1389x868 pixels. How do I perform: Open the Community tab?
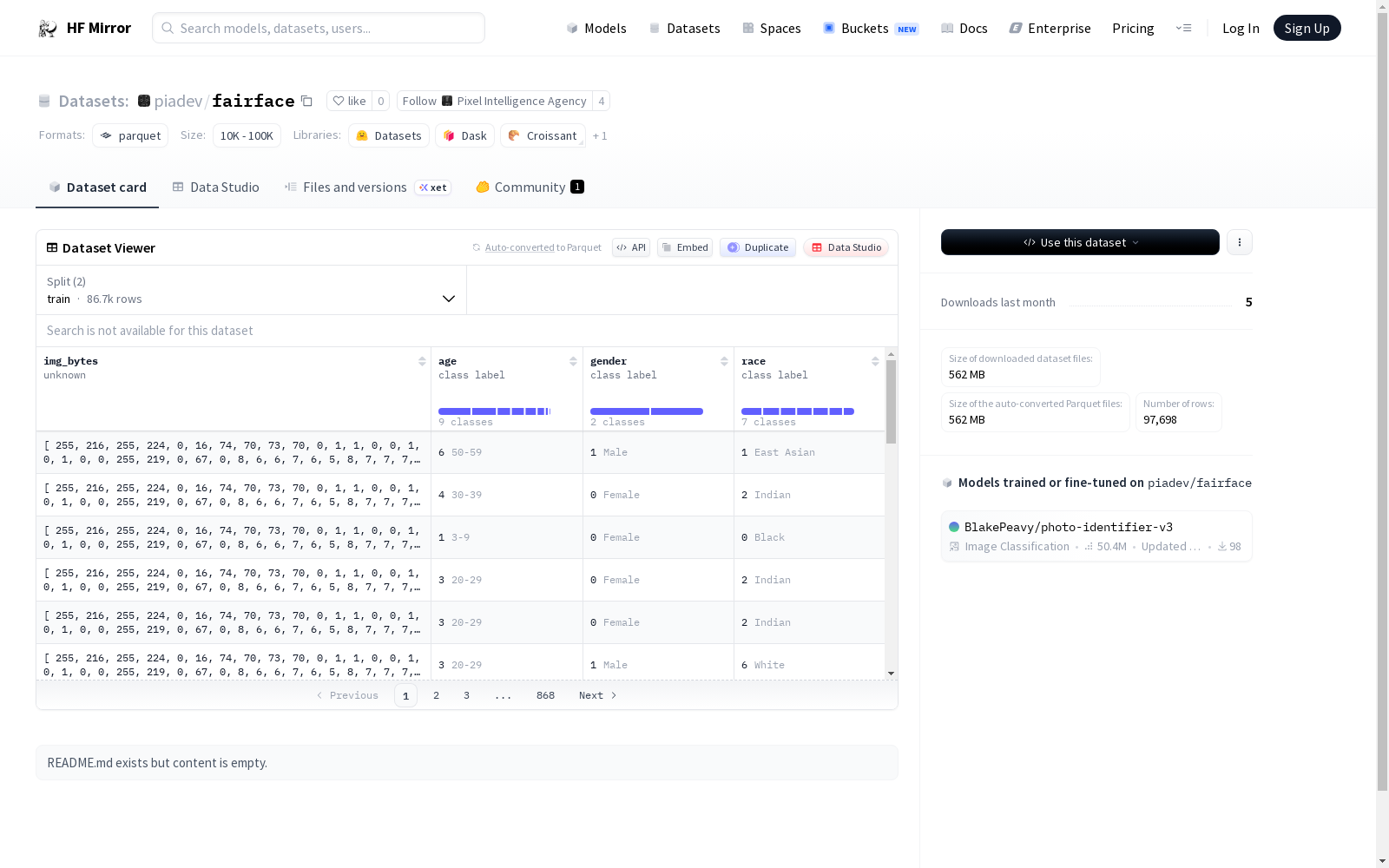coord(530,187)
